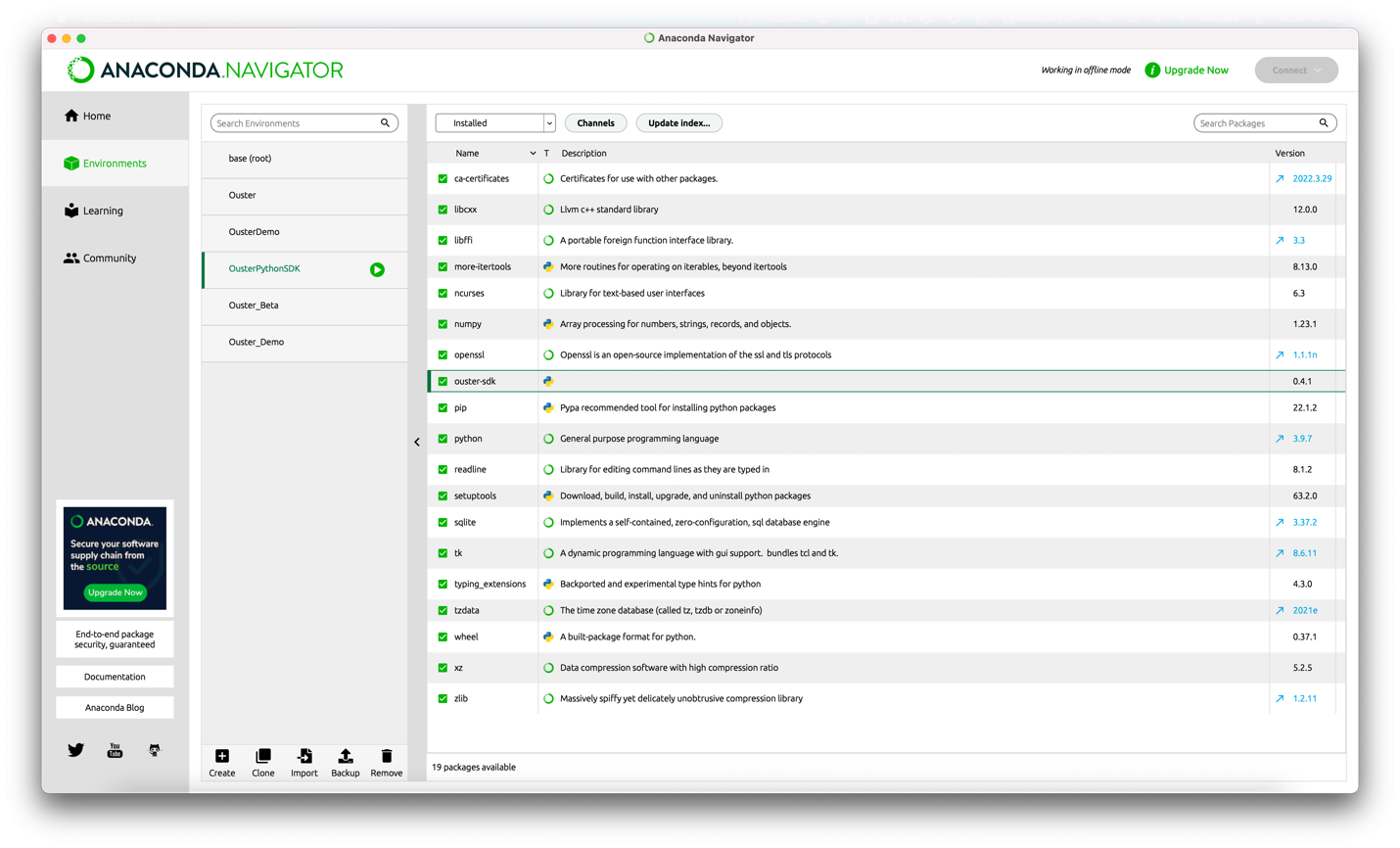
Task: Toggle the python package checkbox
Action: 443,439
